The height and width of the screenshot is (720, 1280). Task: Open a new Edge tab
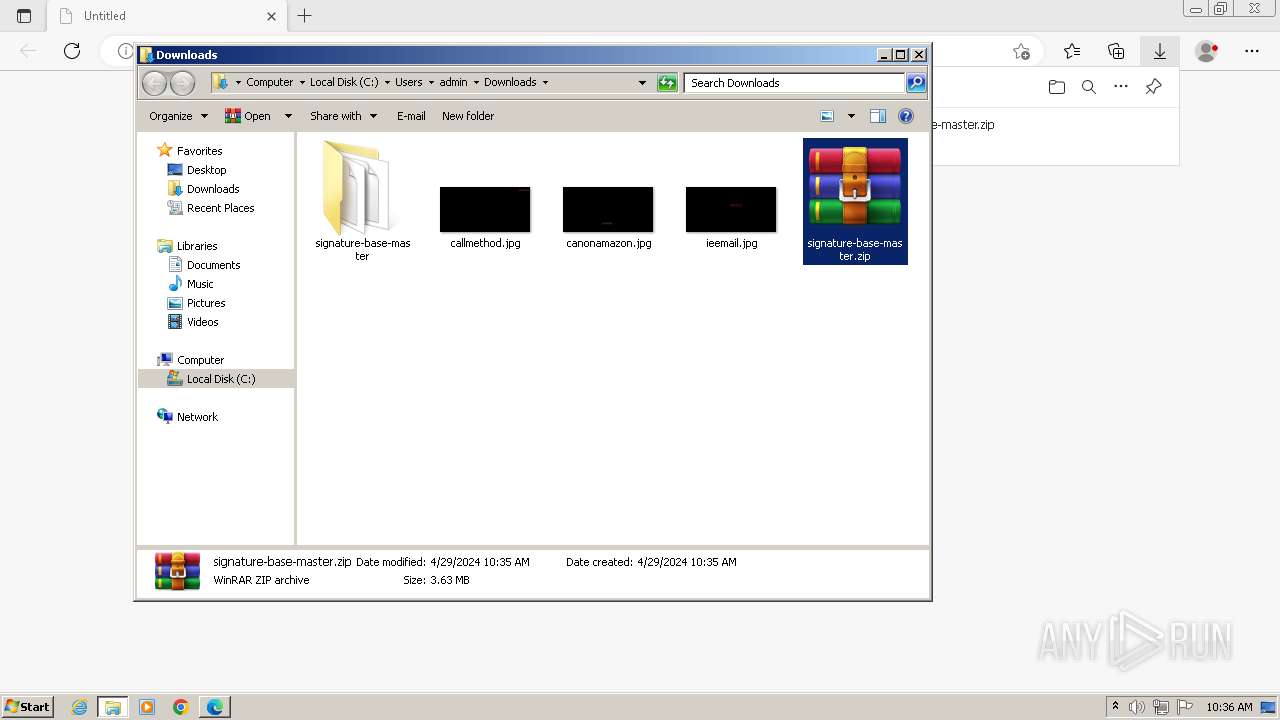pos(305,16)
